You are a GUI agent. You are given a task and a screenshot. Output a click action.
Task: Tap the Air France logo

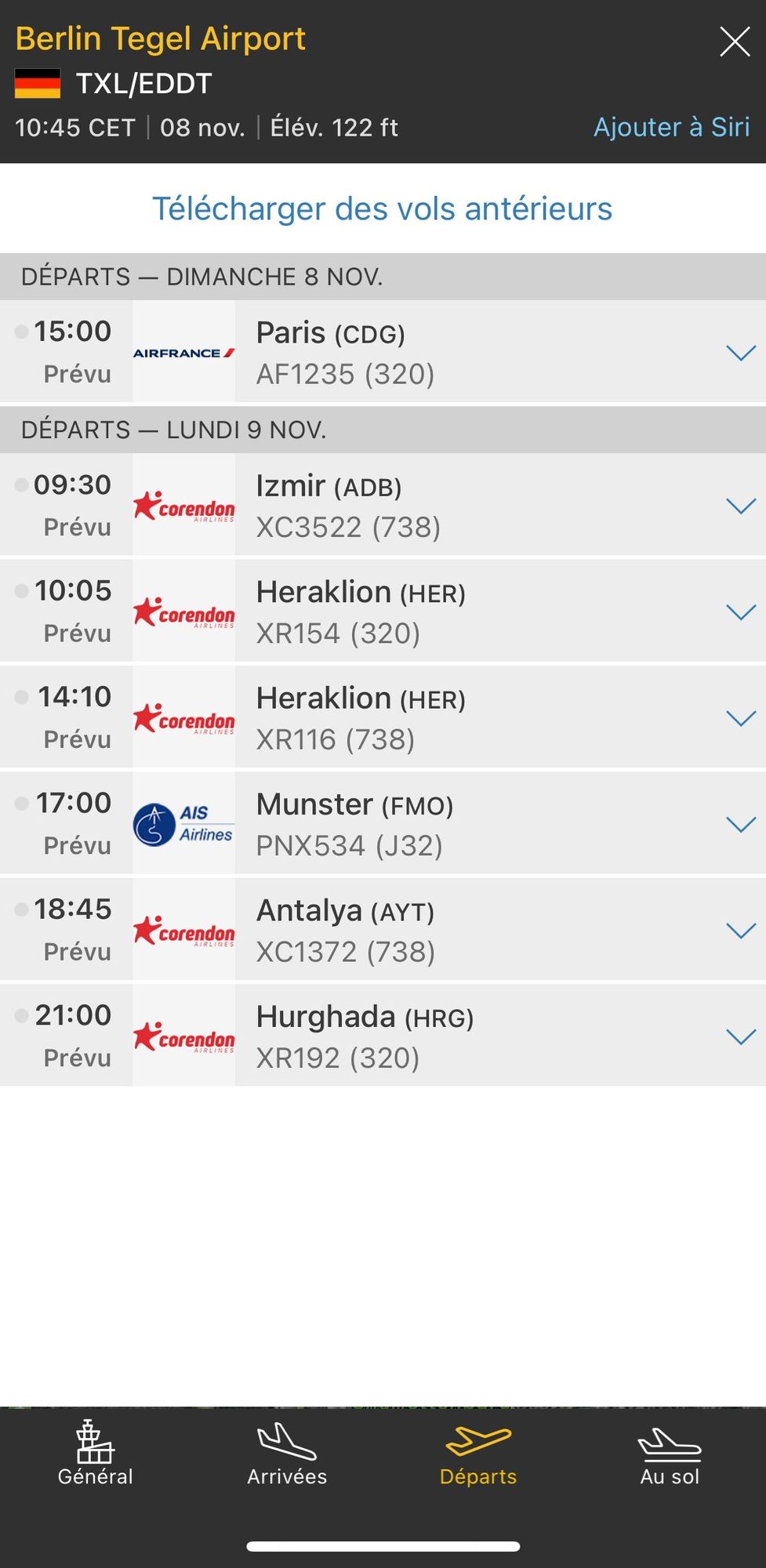click(x=183, y=353)
